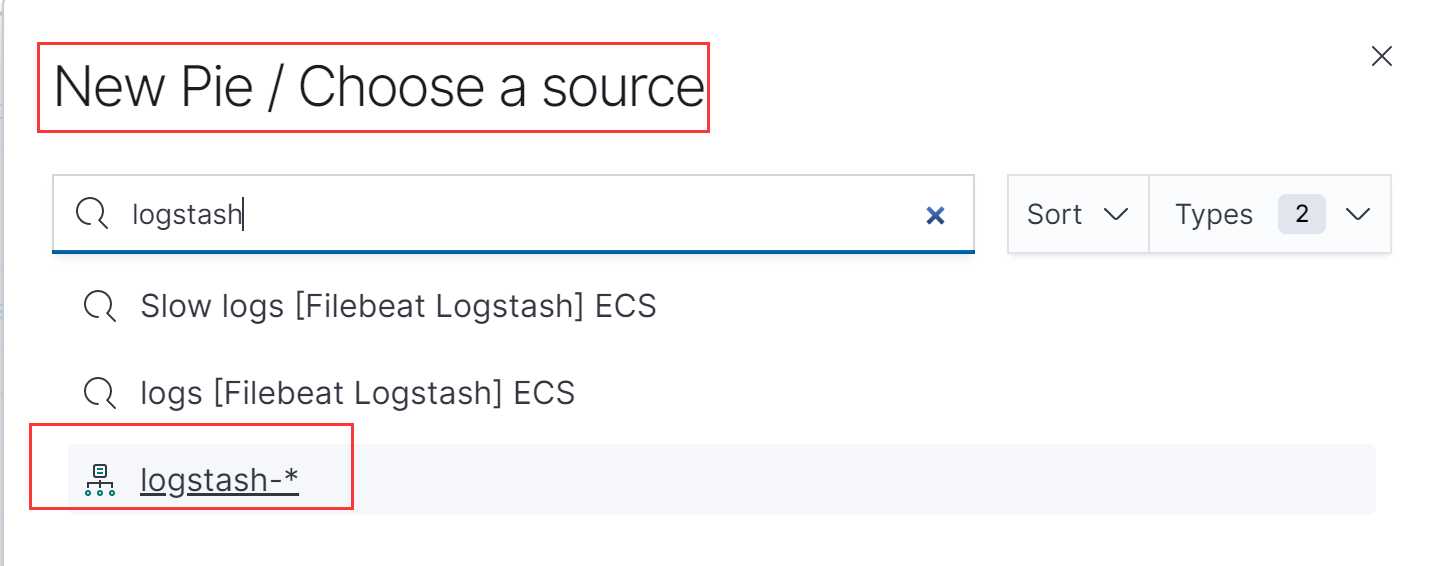
Task: Close the Choose a source dialog
Action: (1381, 56)
